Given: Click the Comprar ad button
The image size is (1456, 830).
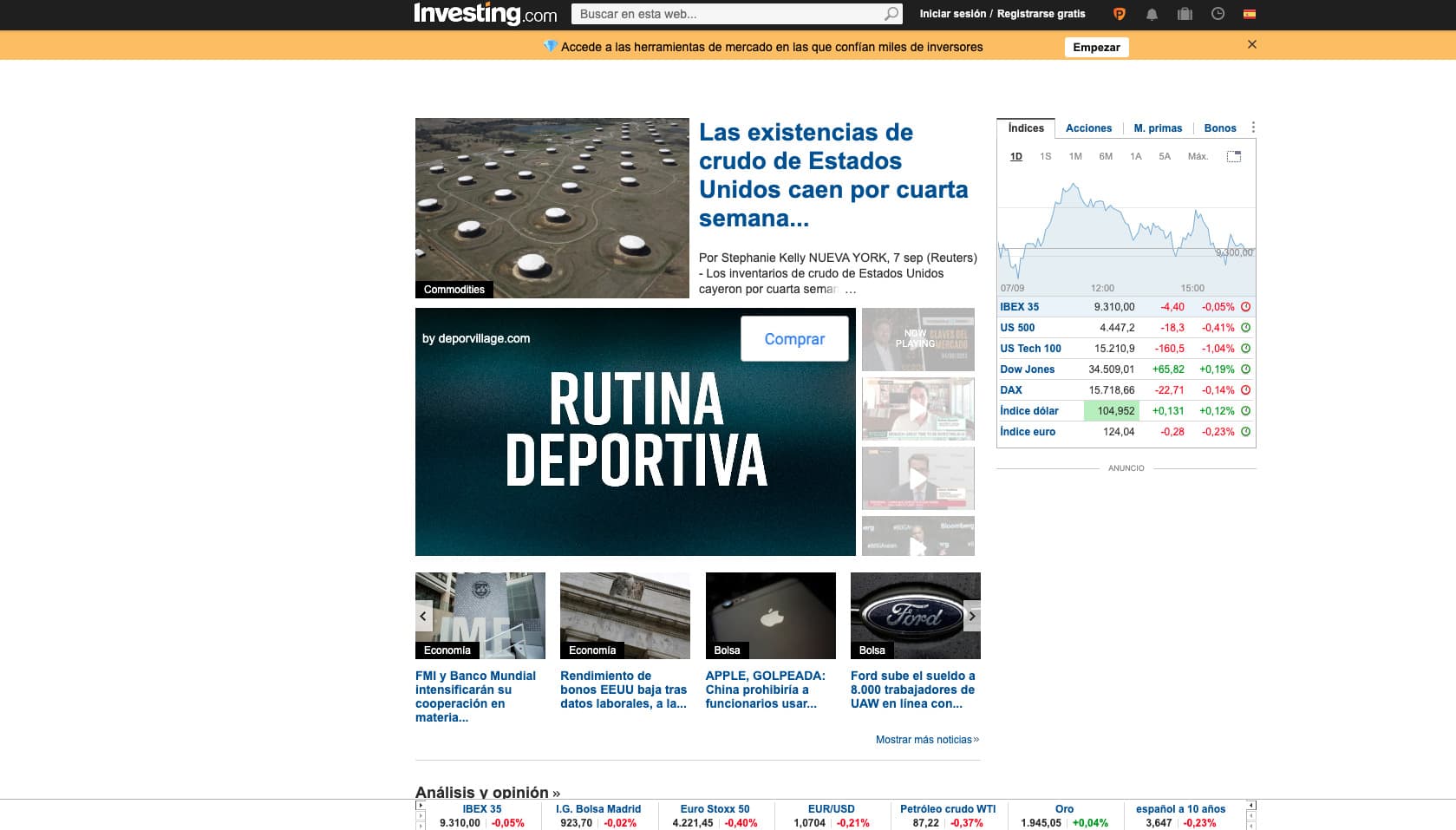Looking at the screenshot, I should (x=794, y=339).
